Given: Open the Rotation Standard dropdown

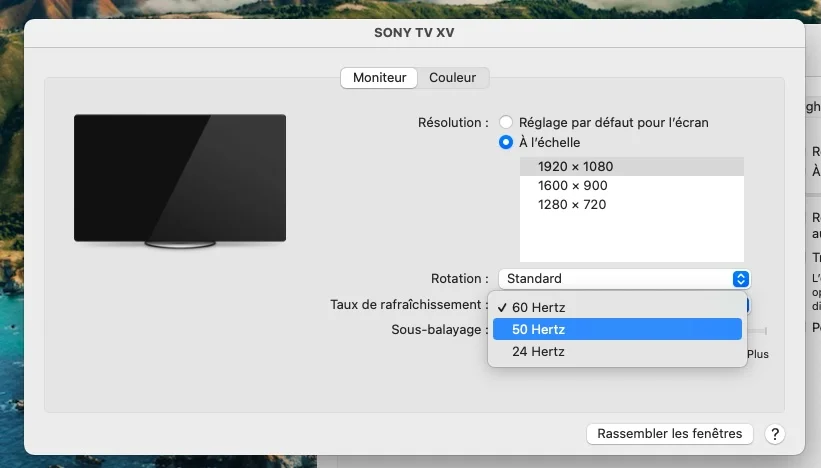Looking at the screenshot, I should click(624, 278).
